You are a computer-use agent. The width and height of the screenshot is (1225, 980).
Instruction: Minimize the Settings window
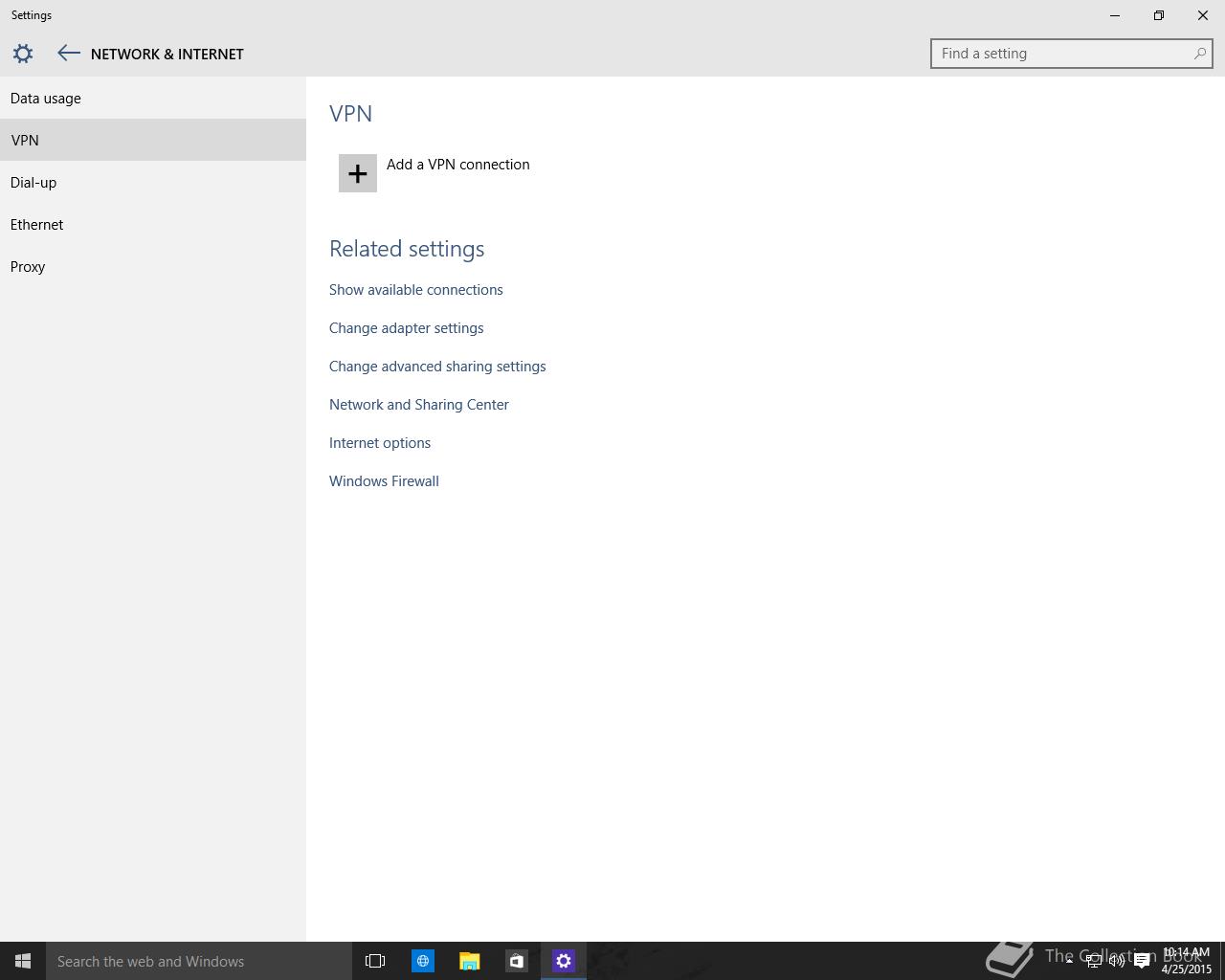click(1115, 15)
